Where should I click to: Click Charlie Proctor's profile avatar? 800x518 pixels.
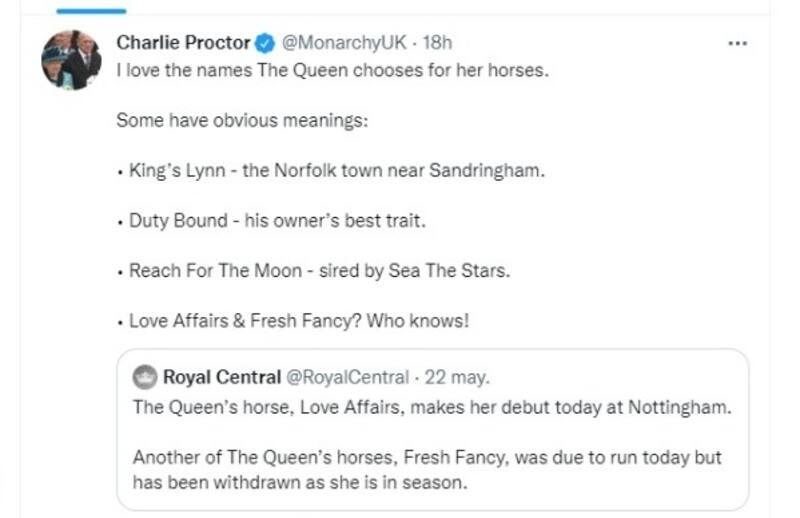[71, 60]
